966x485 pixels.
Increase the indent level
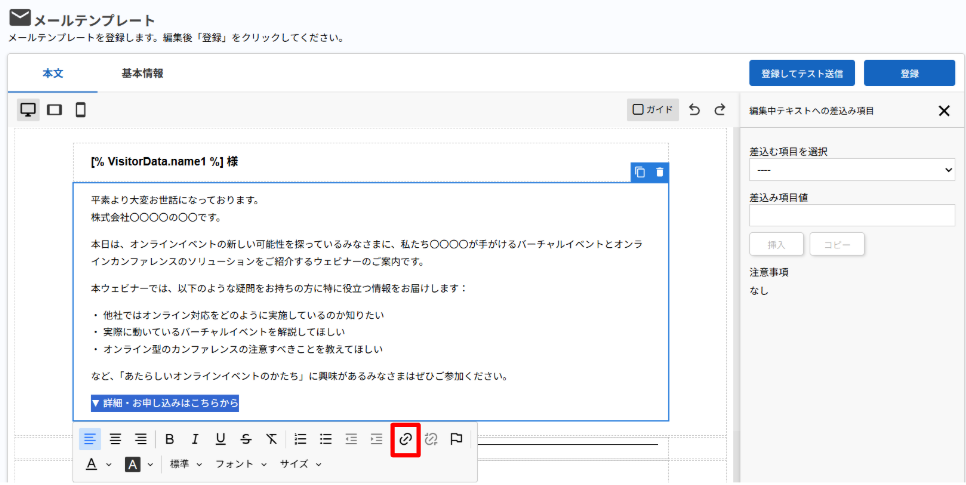[376, 439]
